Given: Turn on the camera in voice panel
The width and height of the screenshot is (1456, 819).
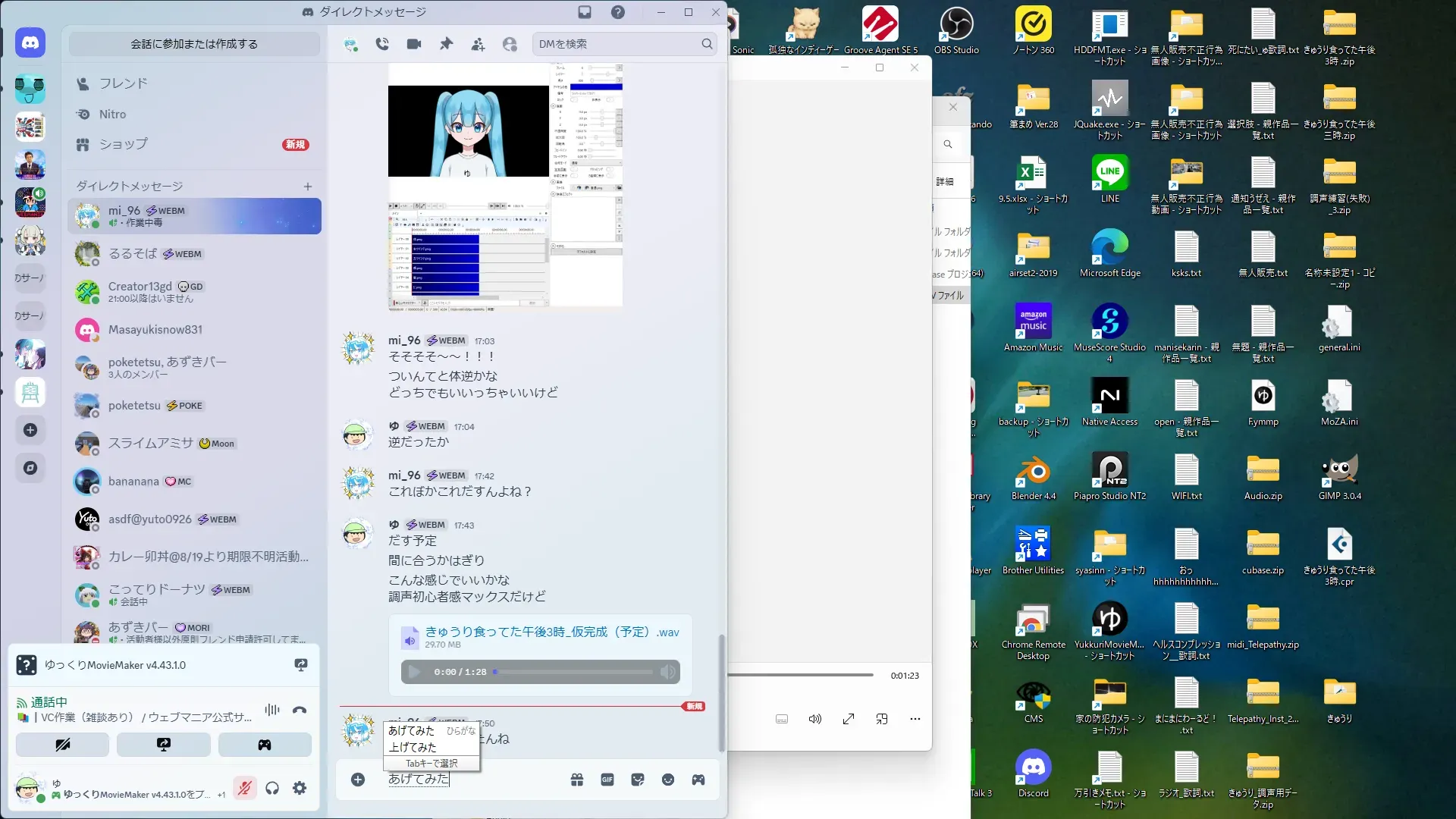Looking at the screenshot, I should point(62,745).
